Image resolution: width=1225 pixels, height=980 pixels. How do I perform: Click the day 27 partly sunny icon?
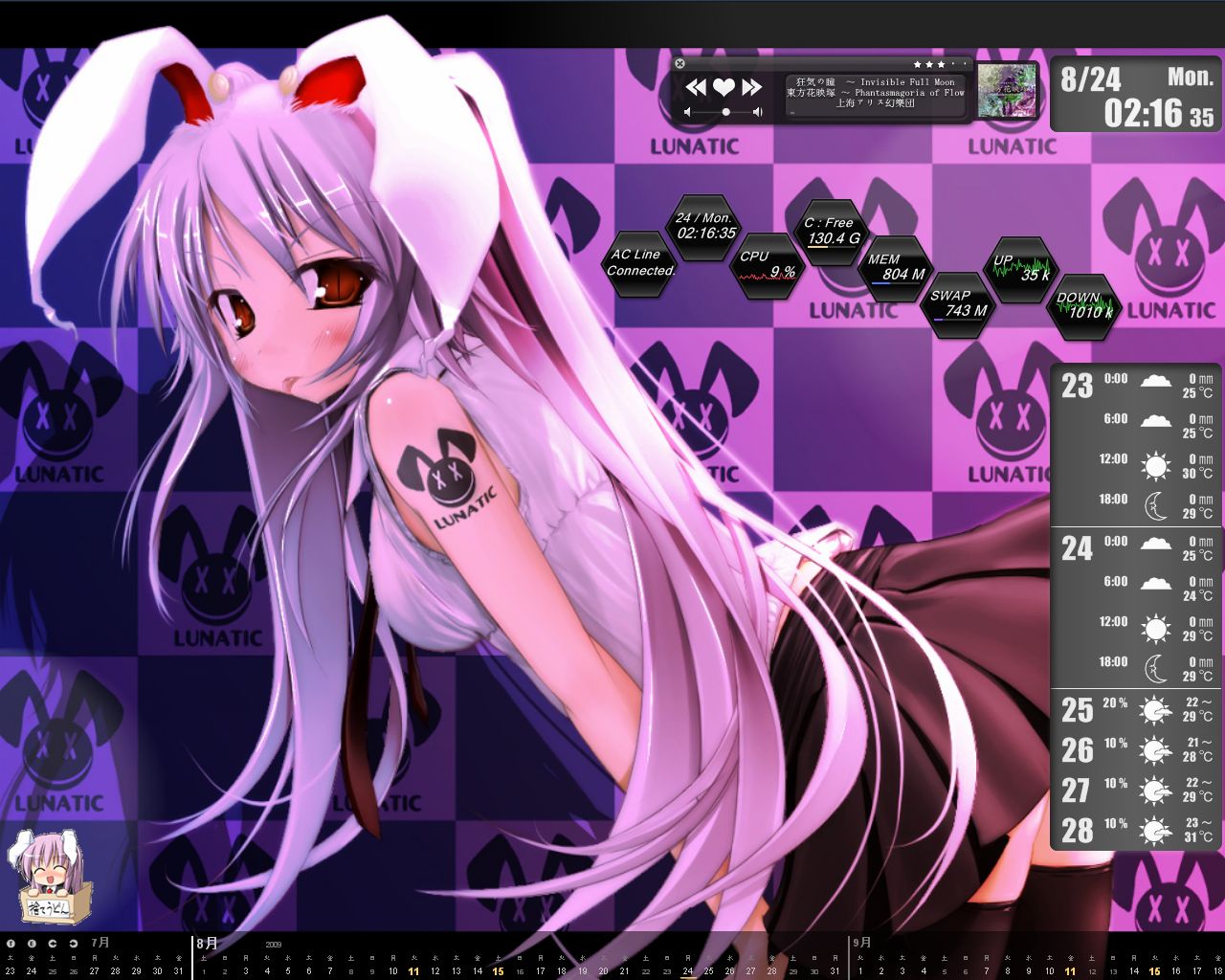(1156, 791)
